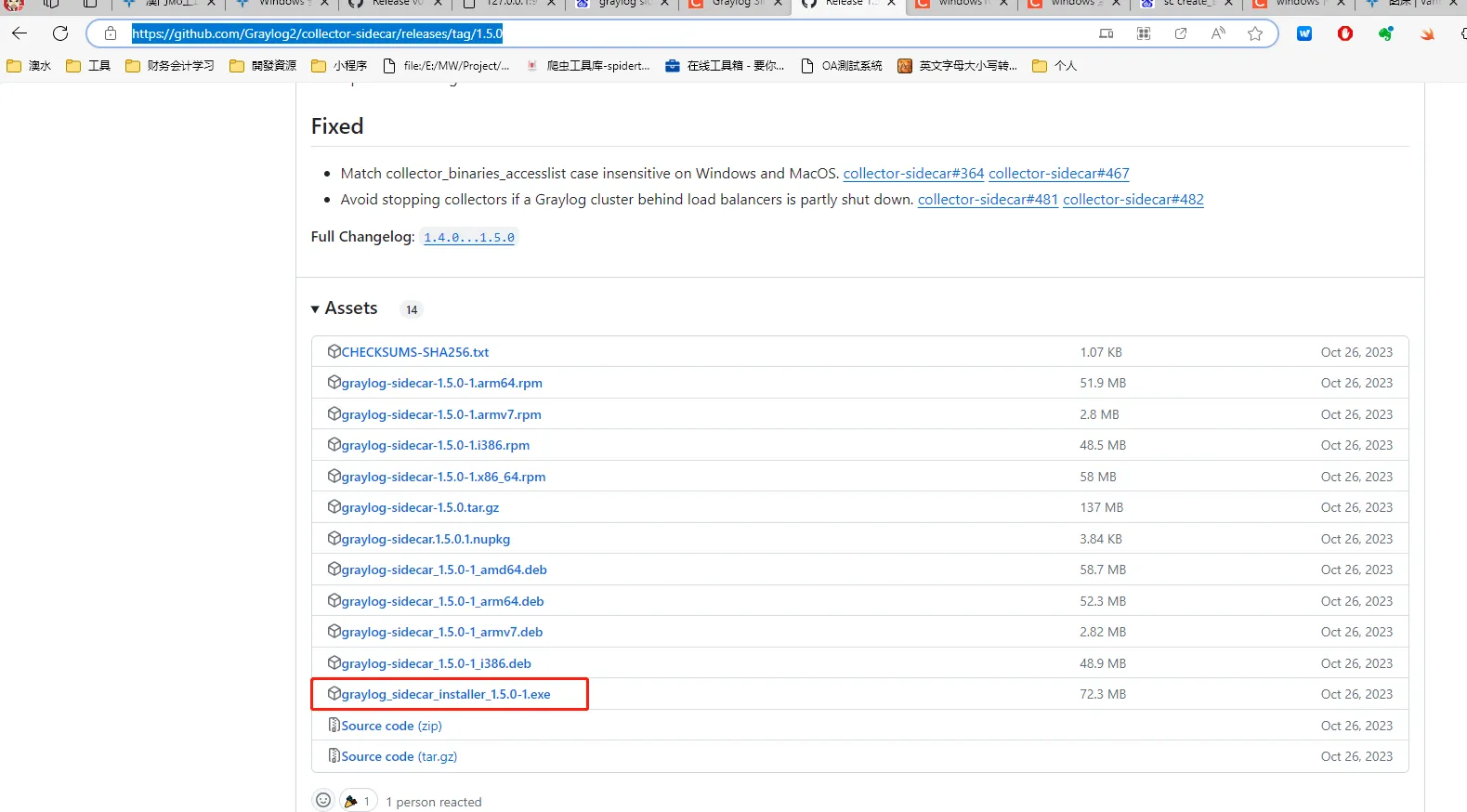Click zip file icon beside Source code (zip)
Viewport: 1467px width, 812px height.
[x=334, y=725]
